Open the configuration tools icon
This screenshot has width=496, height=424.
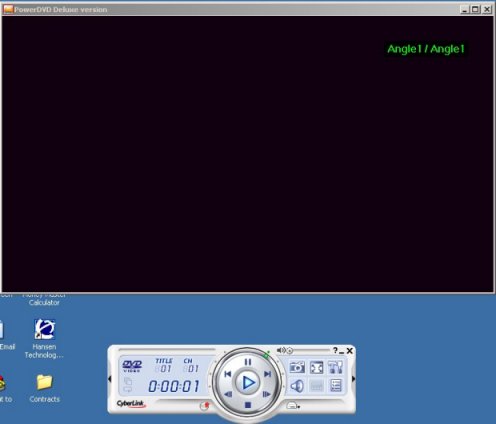pyautogui.click(x=336, y=367)
